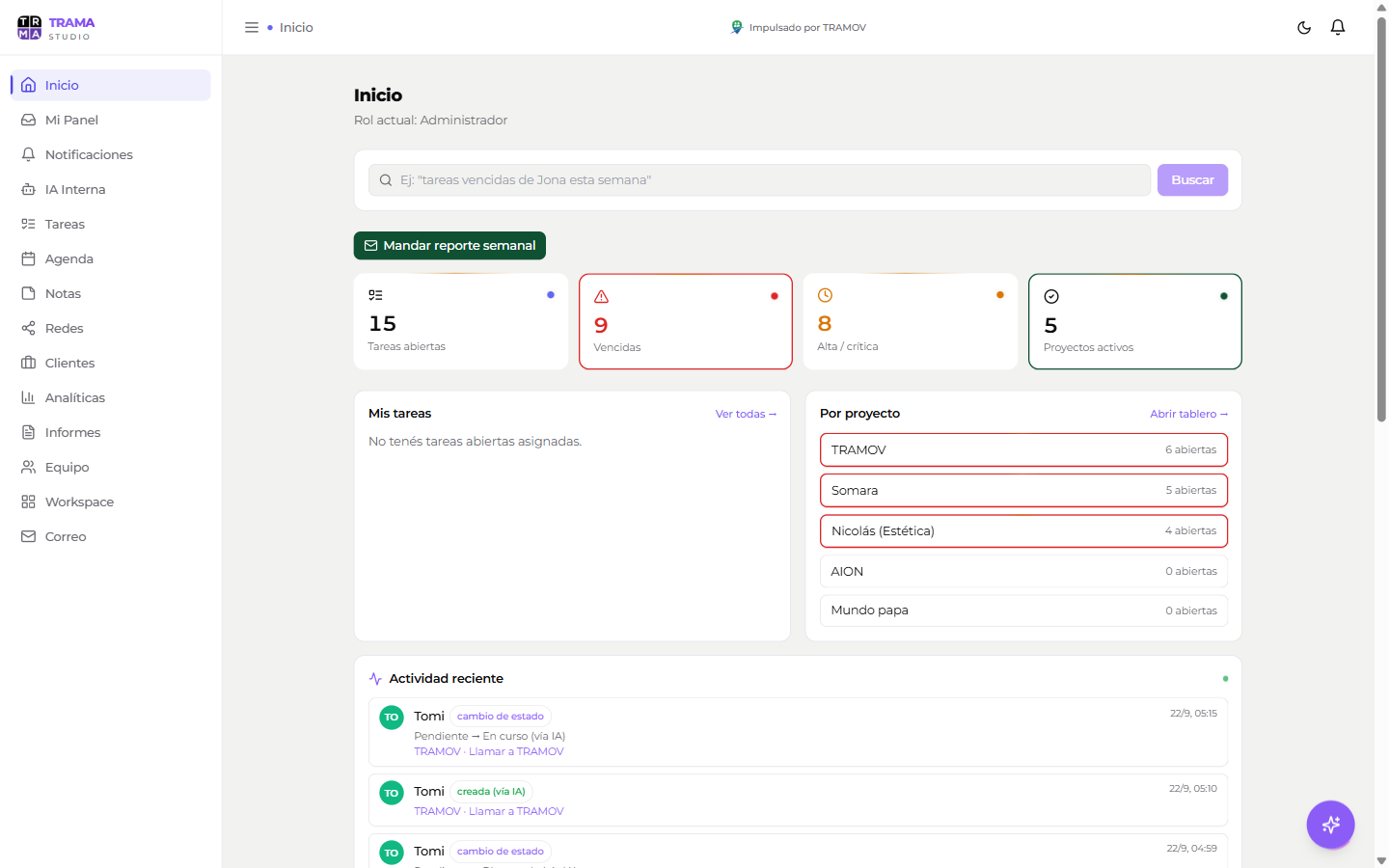Click the Trama Studio logo
1389x868 pixels.
[x=56, y=28]
